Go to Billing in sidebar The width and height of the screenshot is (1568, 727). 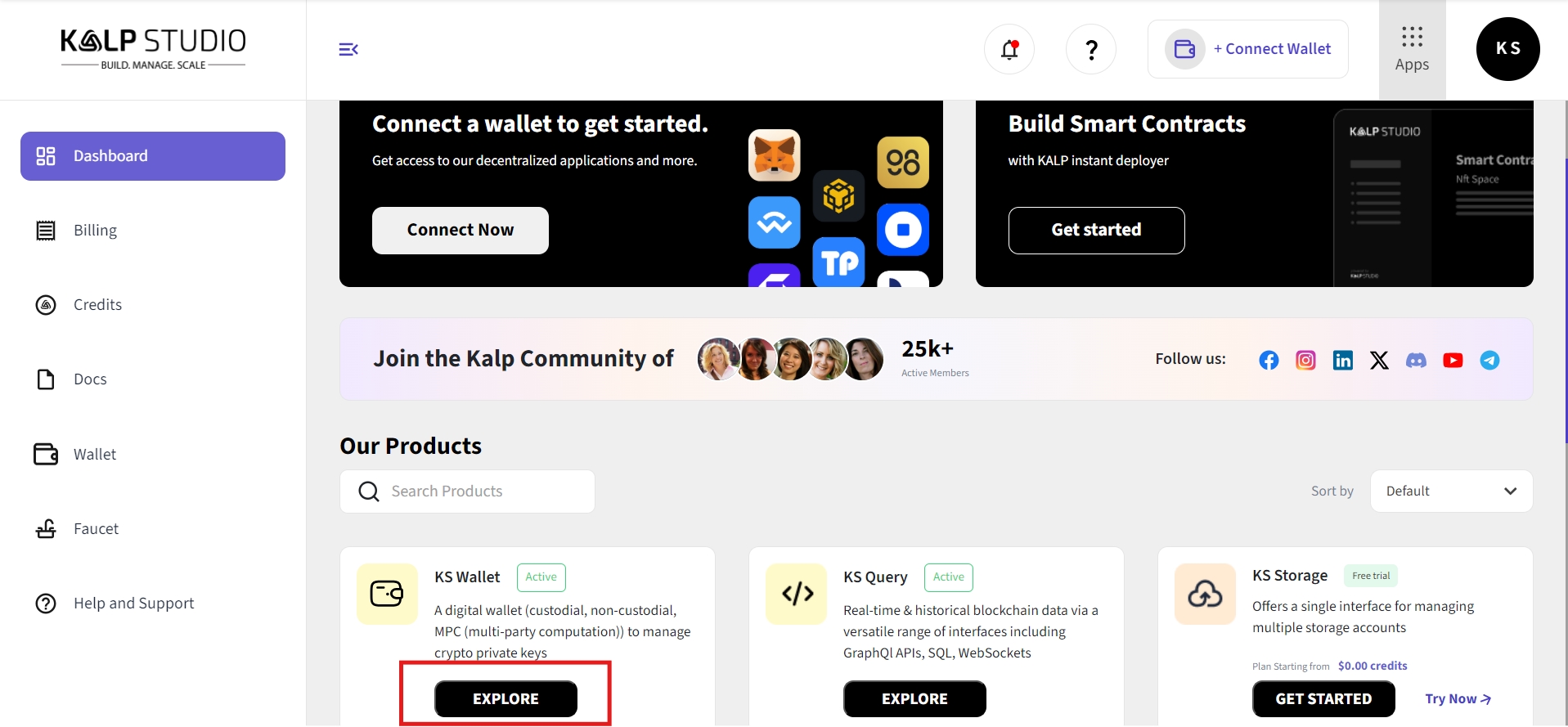[95, 231]
